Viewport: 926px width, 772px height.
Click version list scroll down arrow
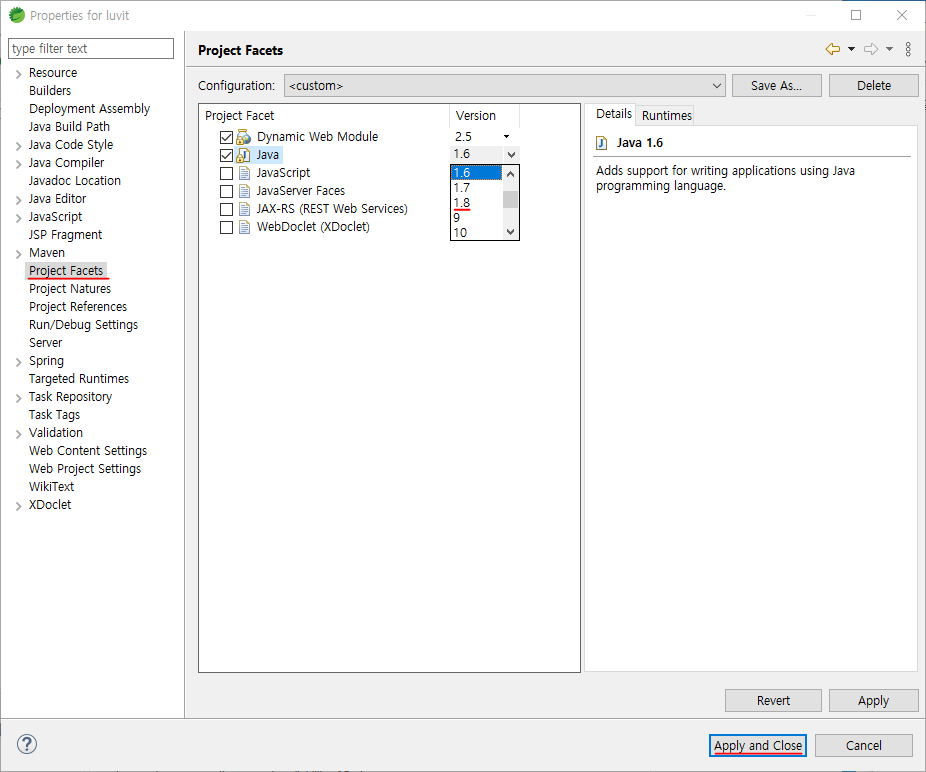(511, 232)
